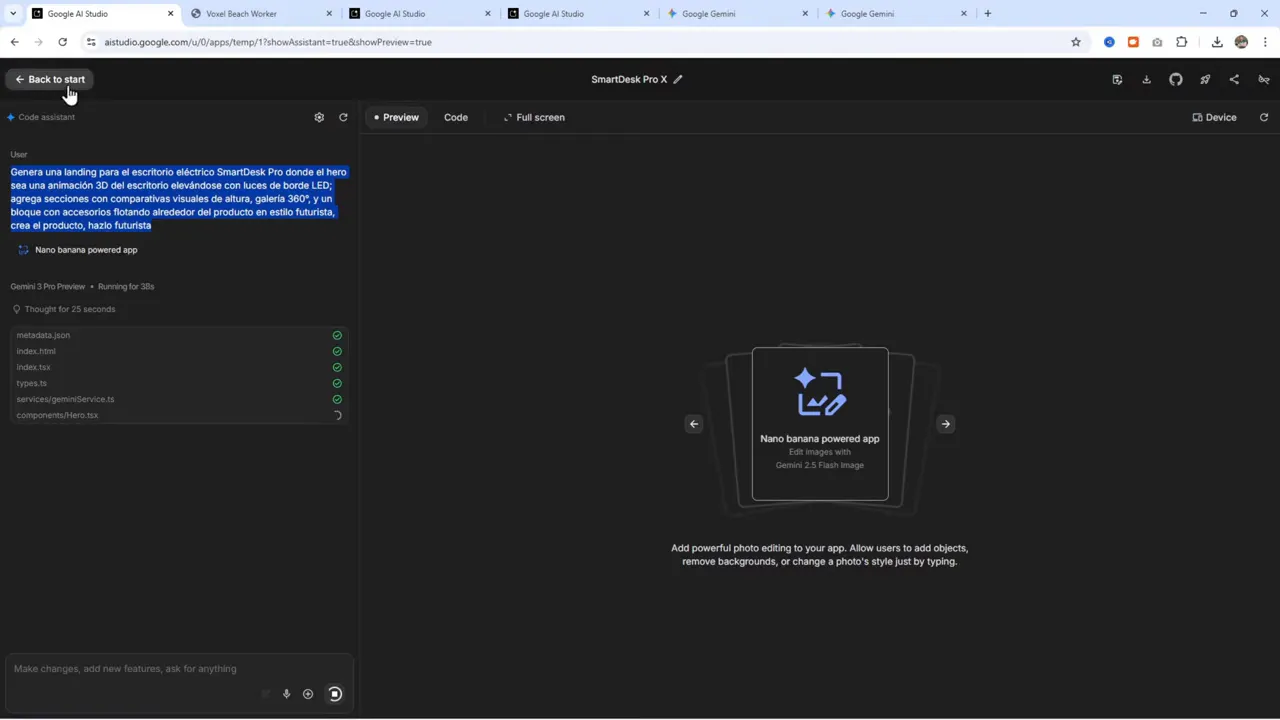Click the Share app icon
Viewport: 1280px width, 720px height.
tap(1234, 79)
